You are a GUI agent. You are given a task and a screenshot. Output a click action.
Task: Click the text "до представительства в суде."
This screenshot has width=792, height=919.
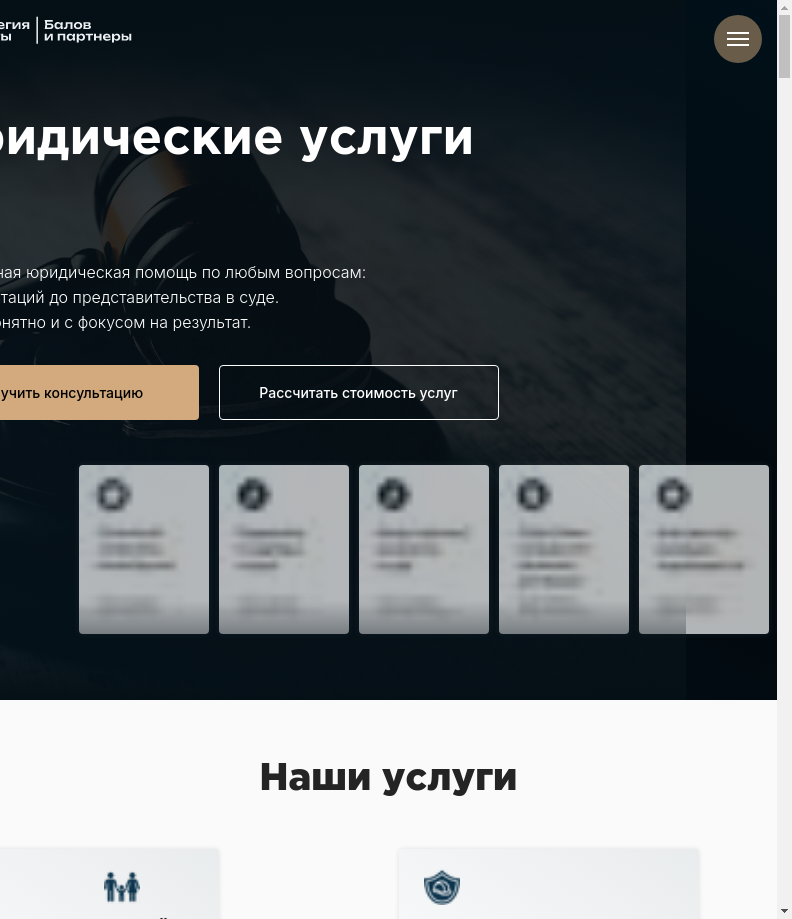(164, 298)
